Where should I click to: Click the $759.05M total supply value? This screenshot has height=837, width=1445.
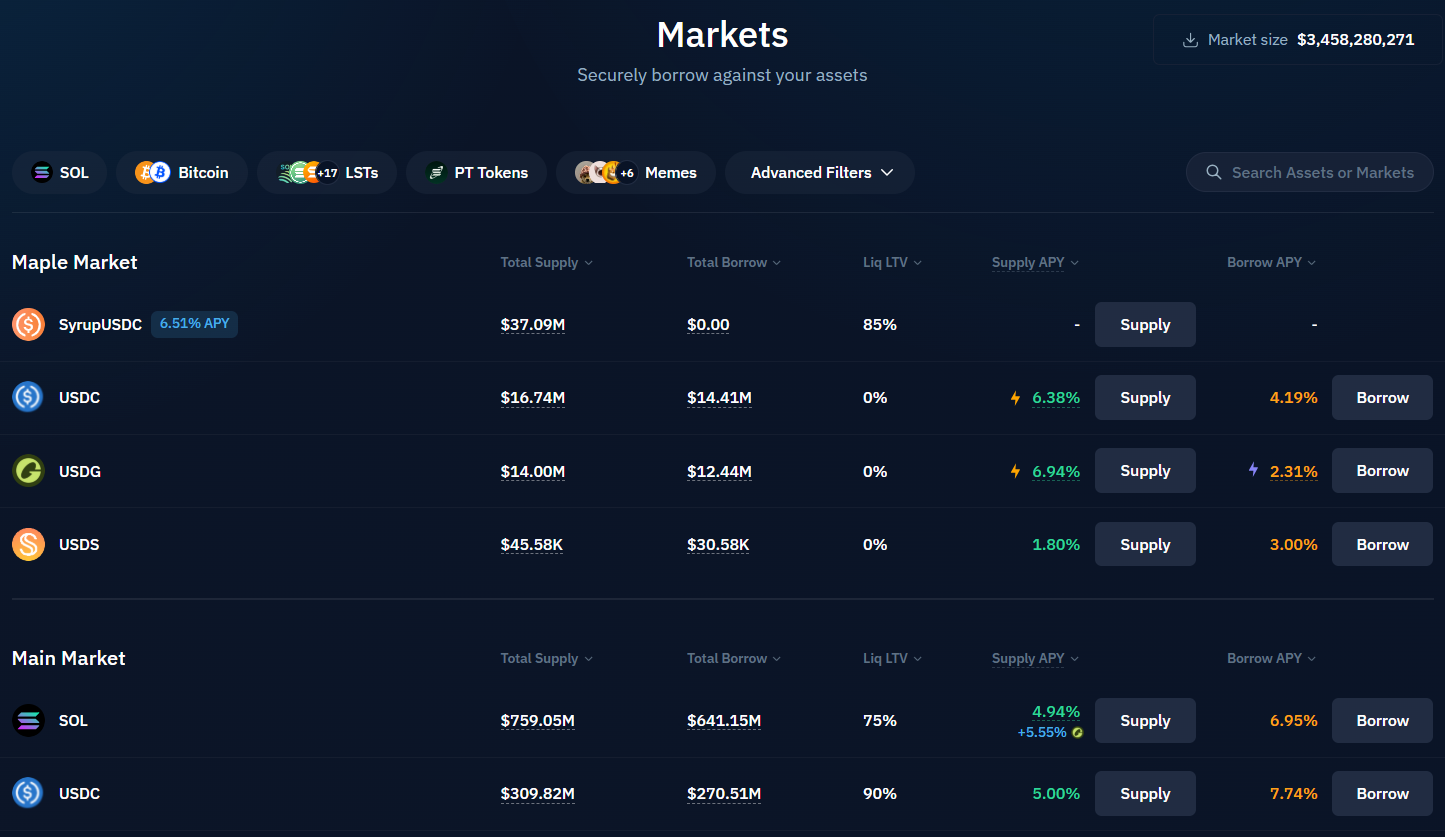[538, 721]
